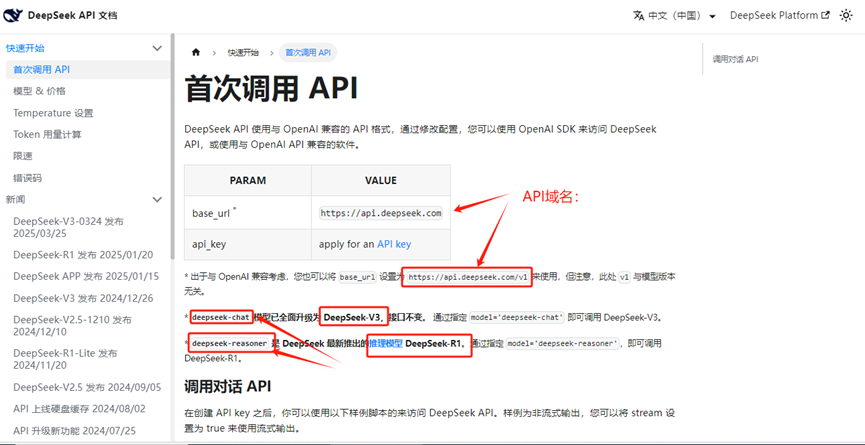Open 错误码 sidebar page
The width and height of the screenshot is (865, 445).
coord(28,178)
